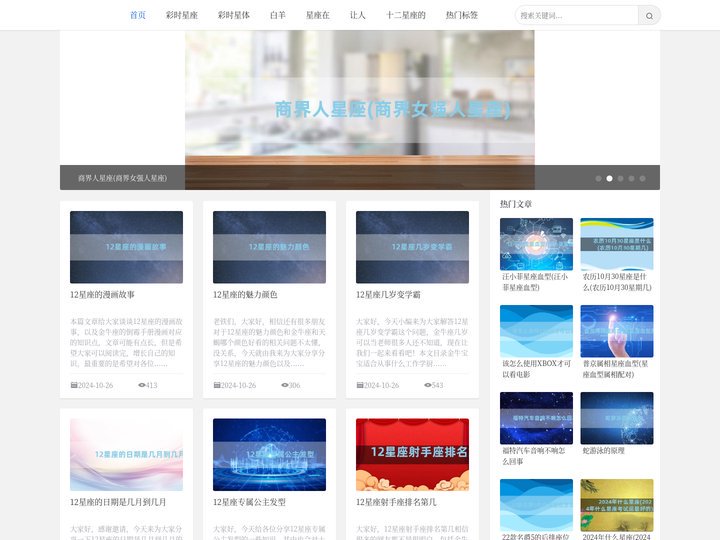This screenshot has height=540, width=720.
Task: Click eye views icon showing 413
Action: click(141, 385)
